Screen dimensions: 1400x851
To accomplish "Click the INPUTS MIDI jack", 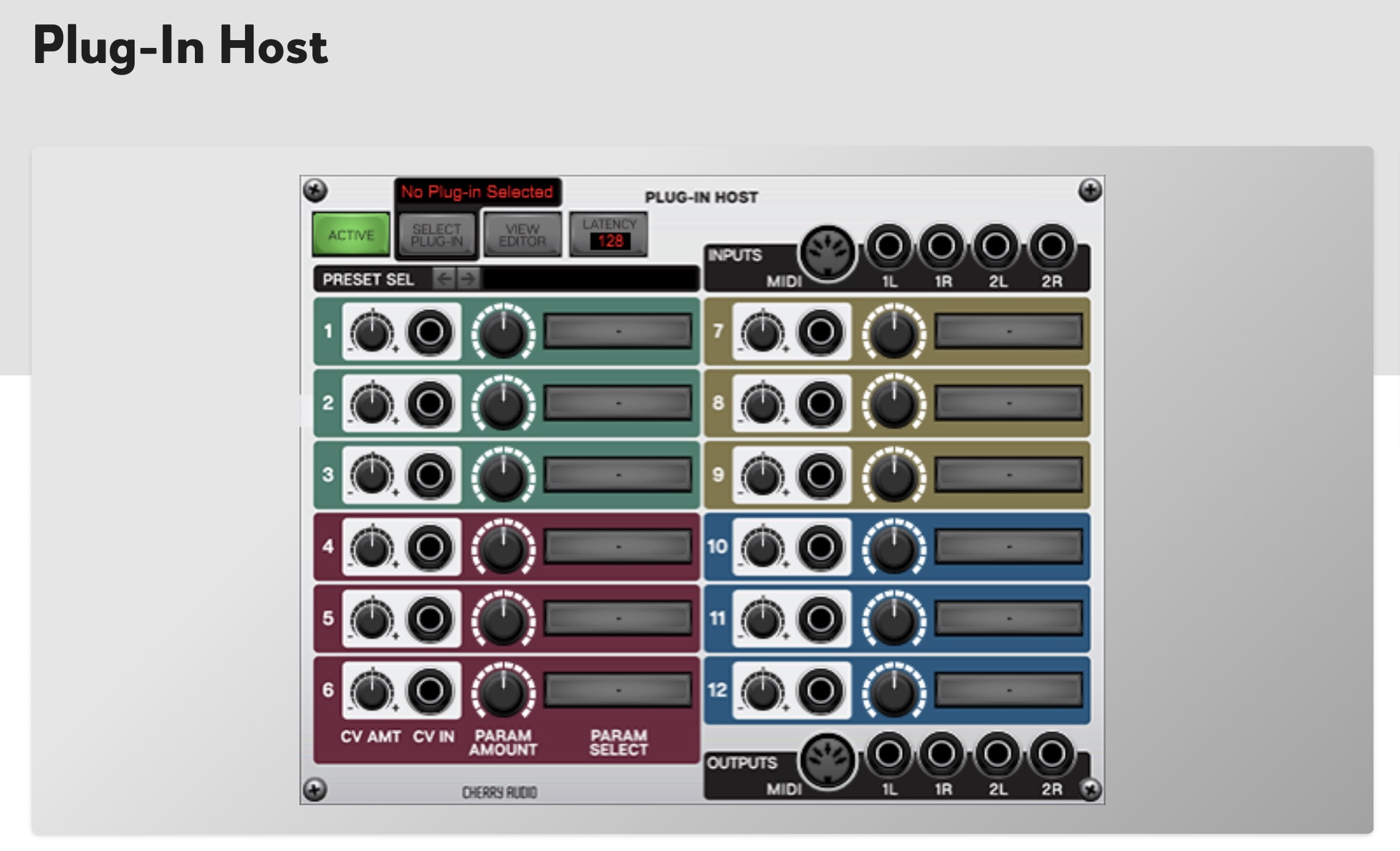I will tap(827, 252).
